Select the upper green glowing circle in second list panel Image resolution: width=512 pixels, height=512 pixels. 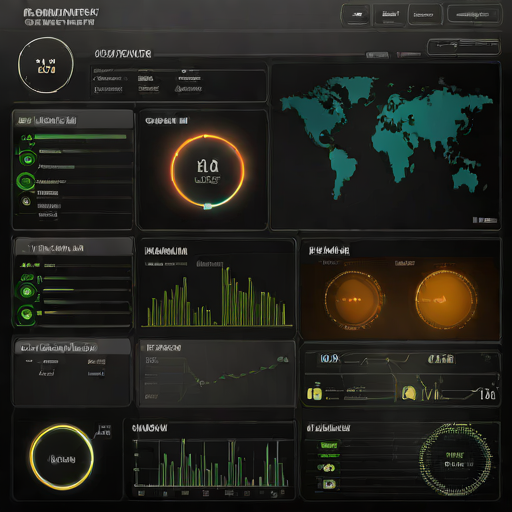click(x=27, y=292)
